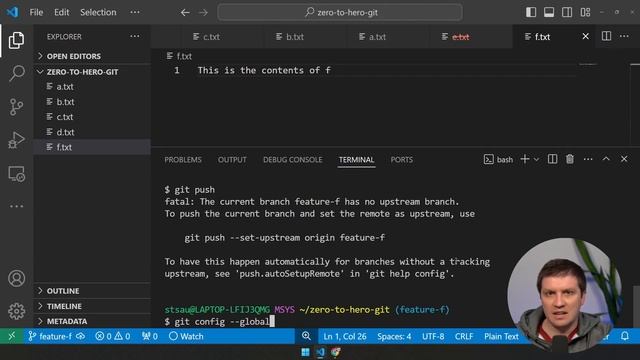Close the f.txt editor tab
The image size is (640, 360).
[x=585, y=36]
